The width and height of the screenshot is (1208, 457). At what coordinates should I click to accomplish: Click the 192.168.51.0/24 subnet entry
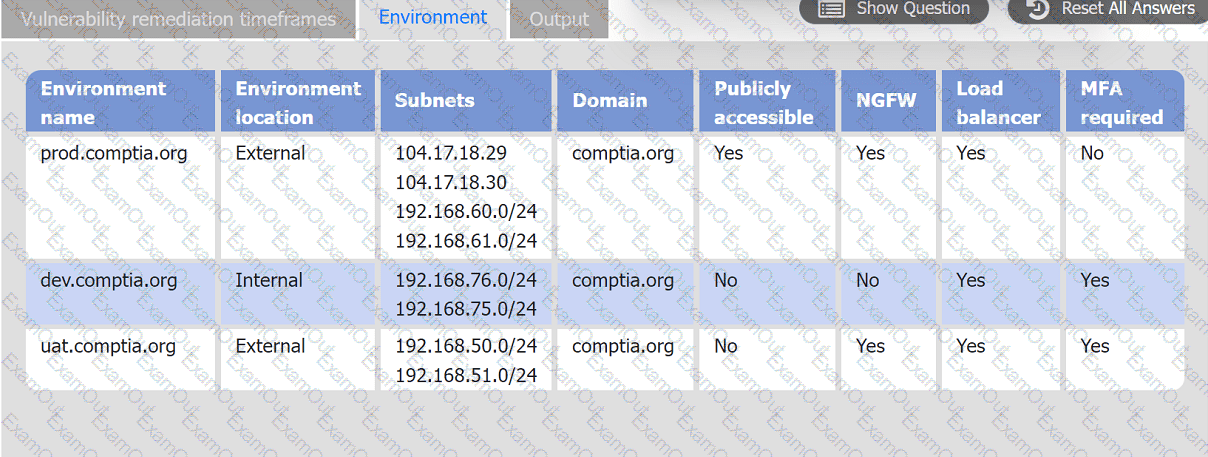466,376
